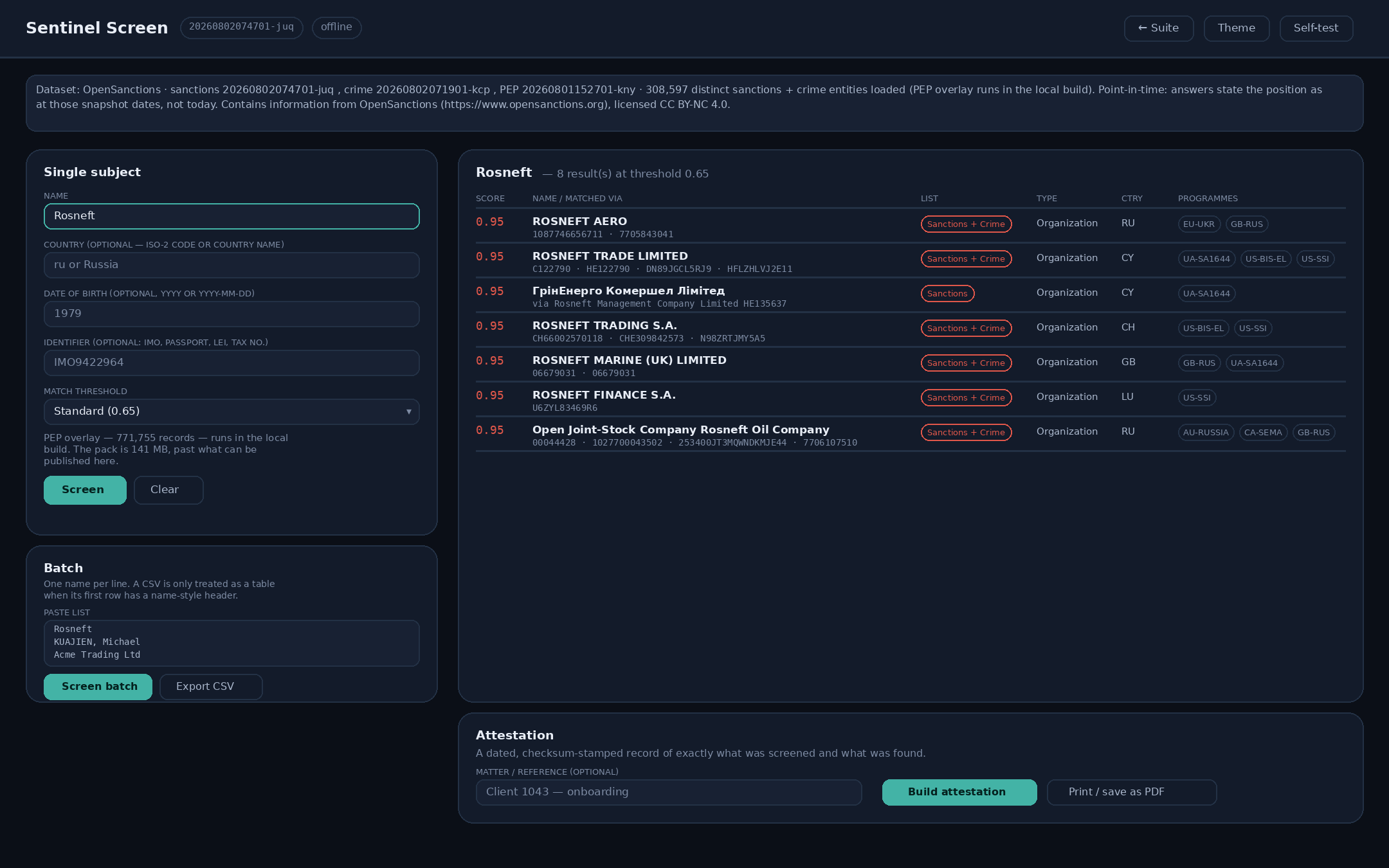
Task: Click the Sanctions badge on ГрінЕнерго row
Action: [947, 294]
